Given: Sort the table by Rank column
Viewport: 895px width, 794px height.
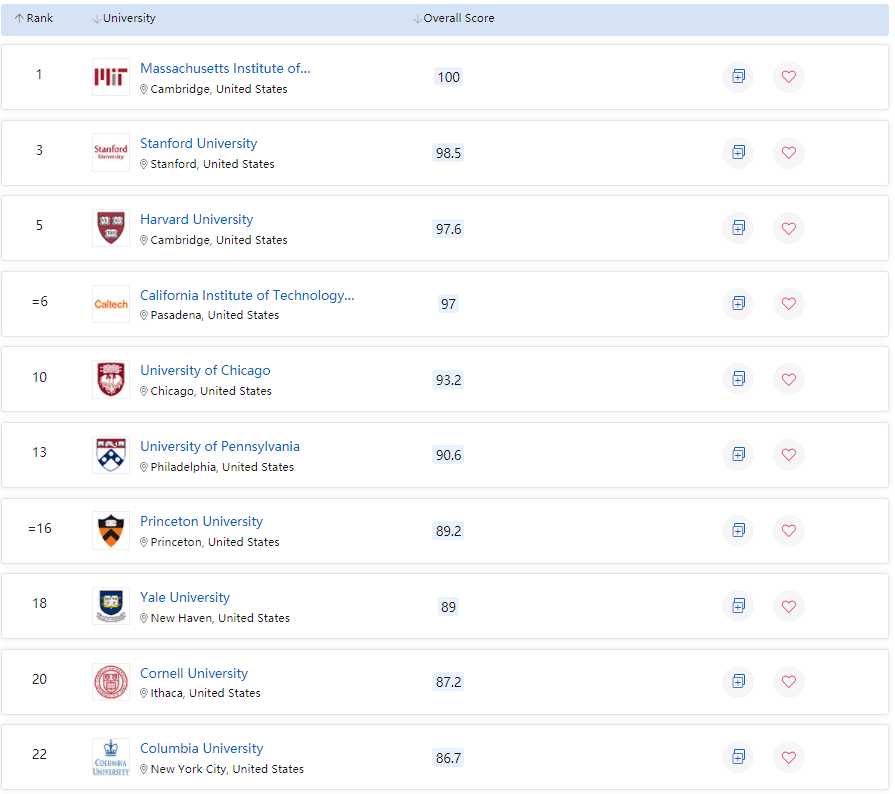Looking at the screenshot, I should 34,18.
